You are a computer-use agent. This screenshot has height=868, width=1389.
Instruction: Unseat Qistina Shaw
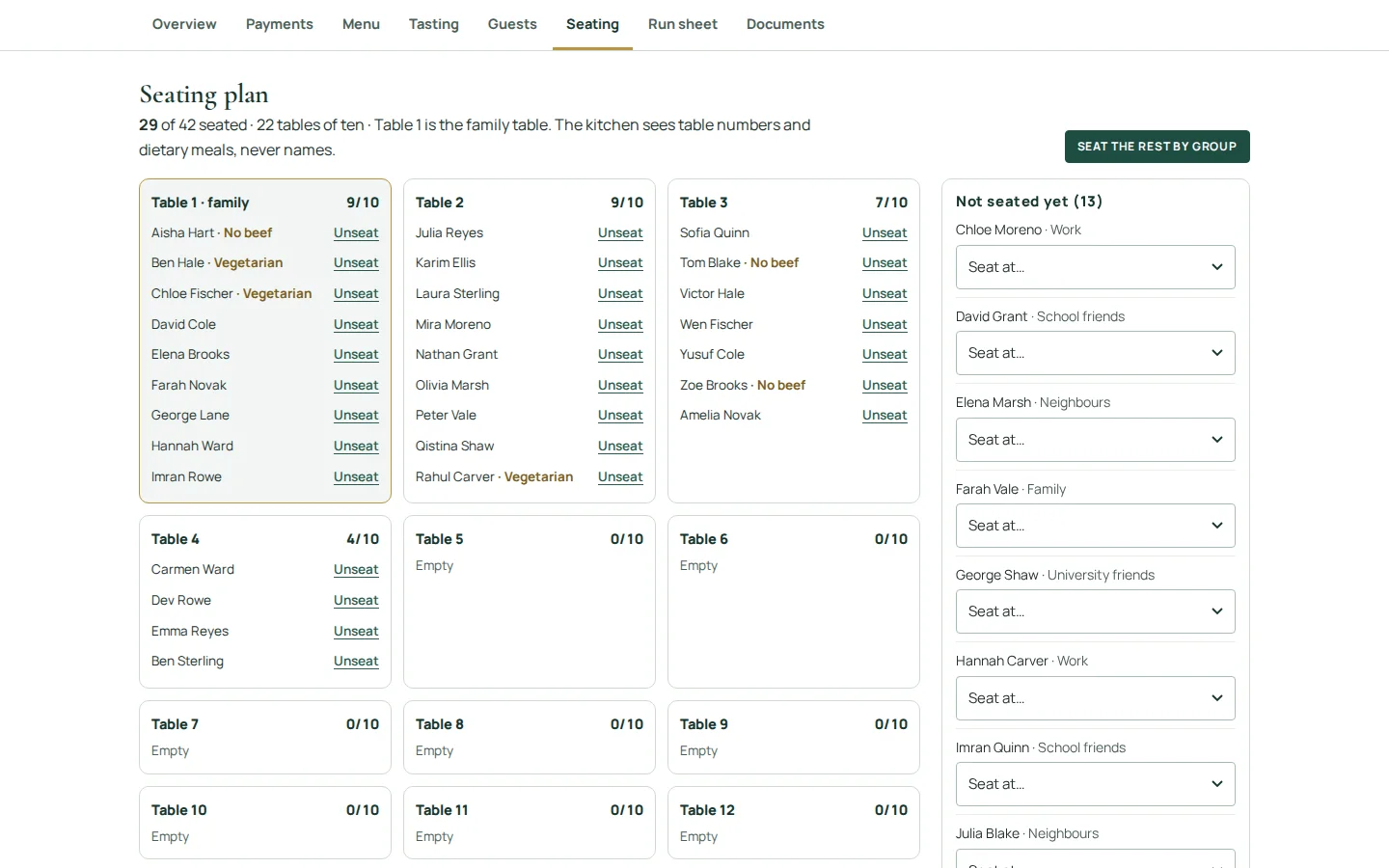(x=620, y=446)
